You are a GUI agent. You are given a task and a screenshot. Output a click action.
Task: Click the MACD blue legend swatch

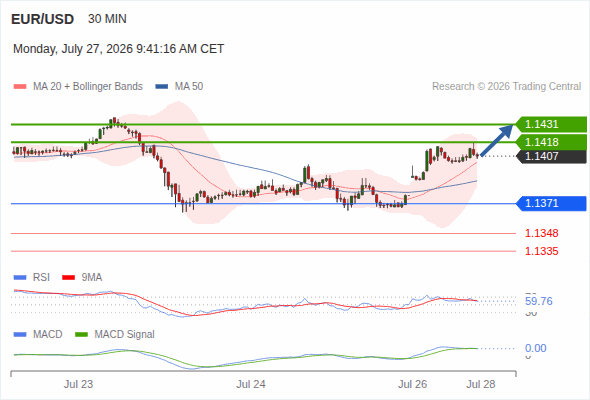20,335
